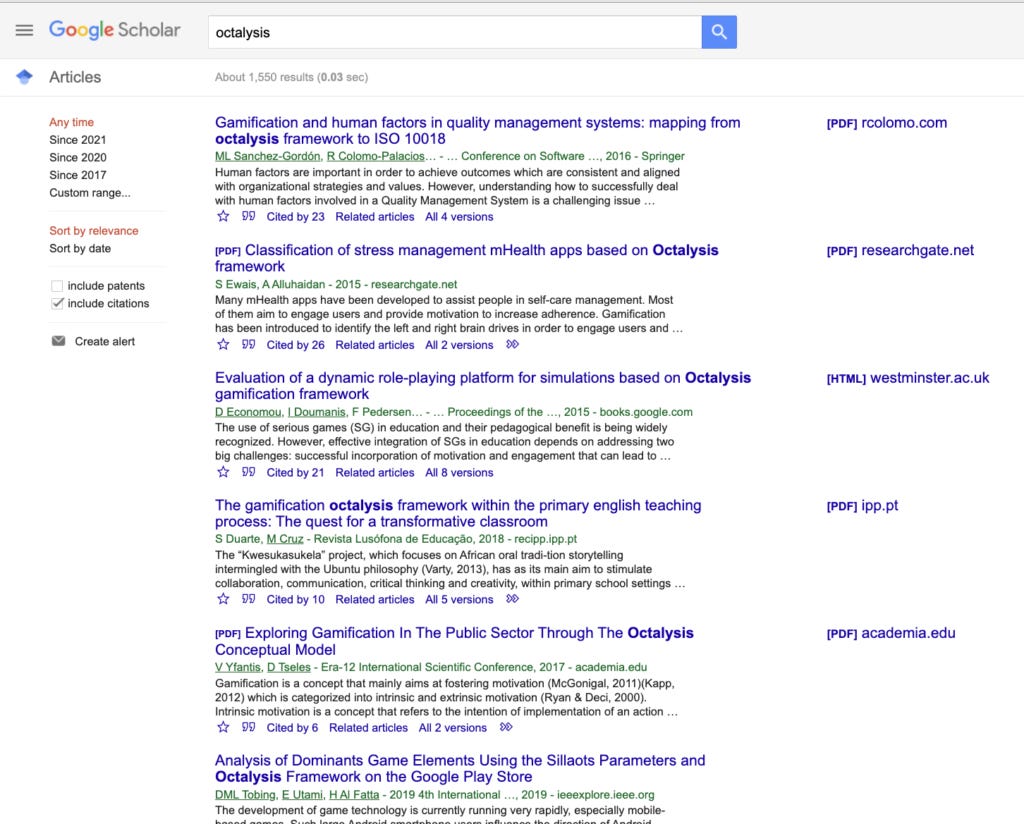The width and height of the screenshot is (1024, 824).
Task: Click the cite icon under the dynamic role-playing platform result
Action: [x=247, y=472]
